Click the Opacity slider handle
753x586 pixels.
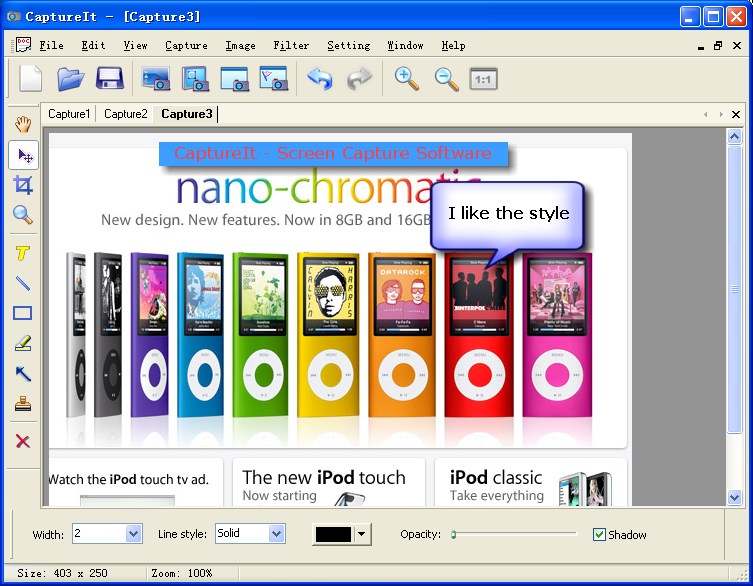coord(453,534)
